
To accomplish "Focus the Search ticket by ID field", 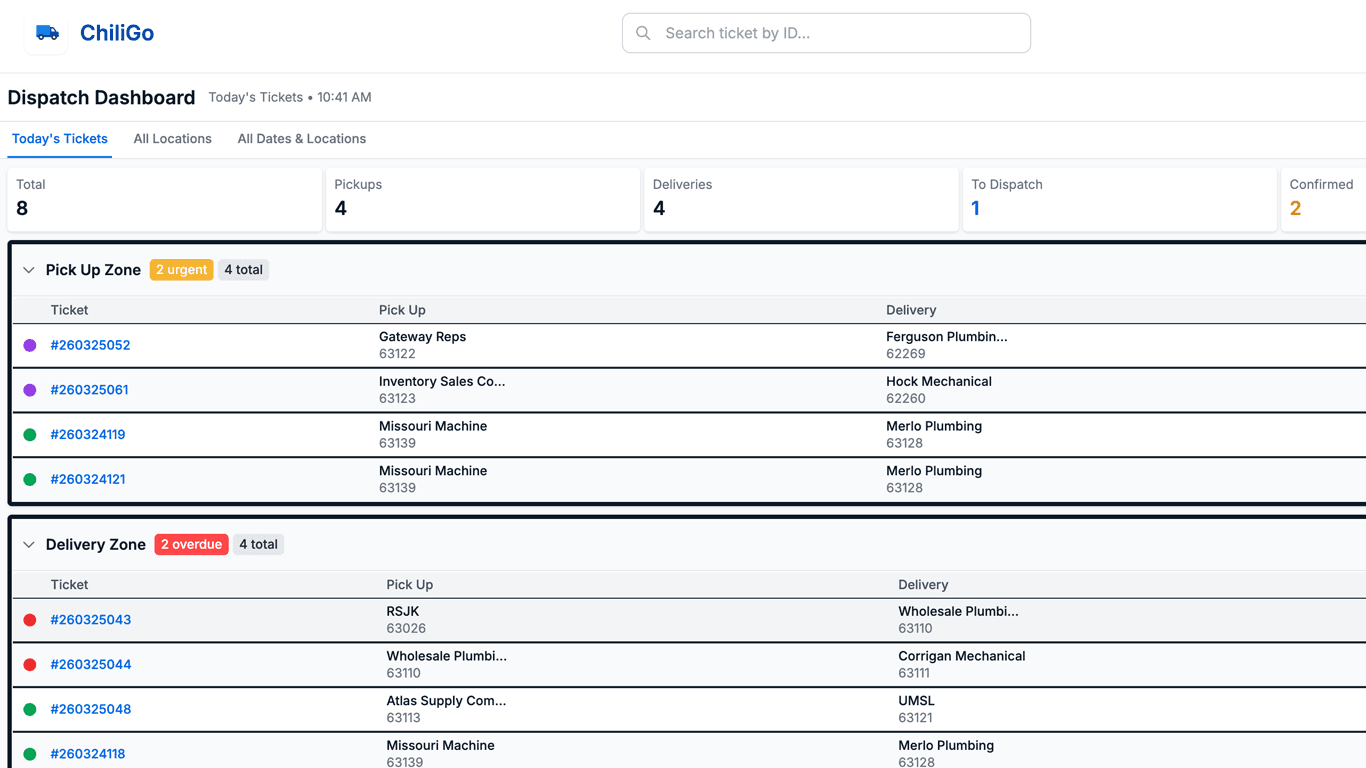I will click(x=826, y=33).
